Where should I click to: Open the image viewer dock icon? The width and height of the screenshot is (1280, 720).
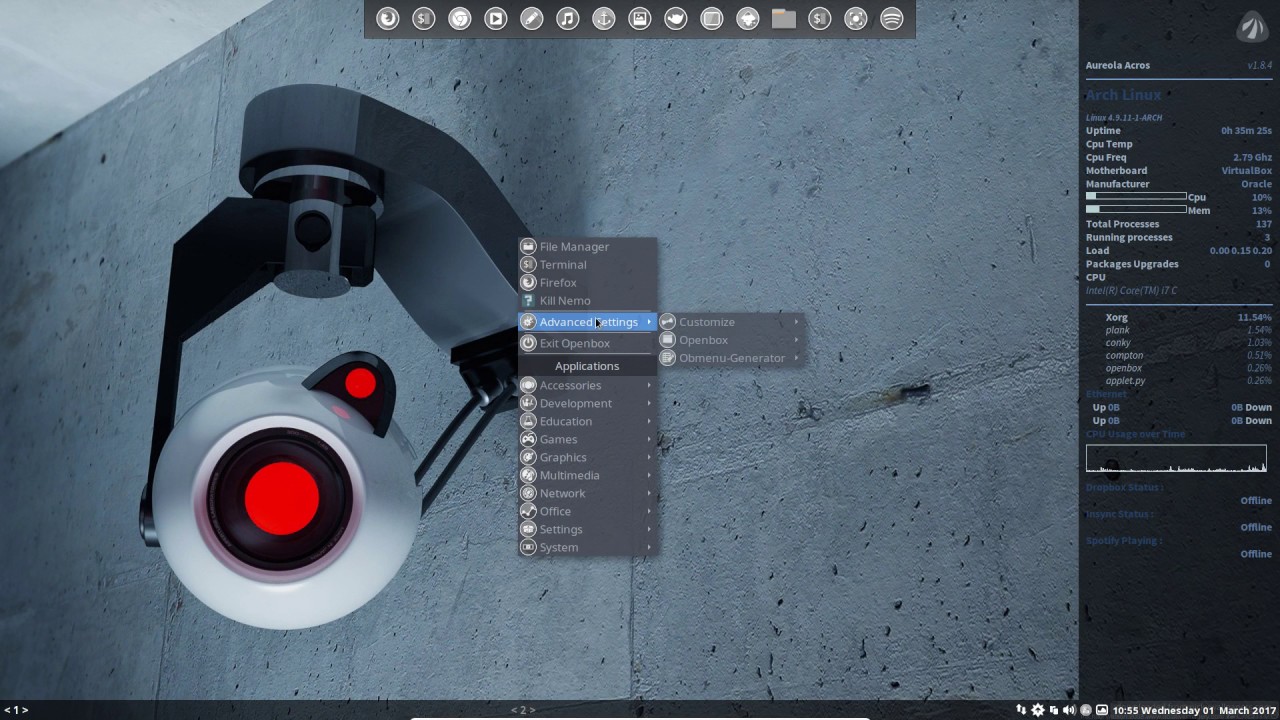(x=639, y=18)
